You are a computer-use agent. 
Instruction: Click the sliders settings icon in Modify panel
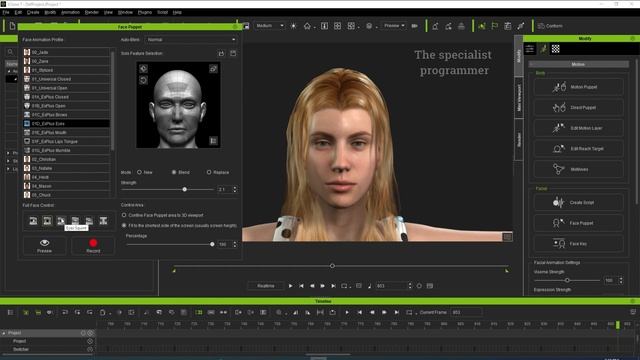pyautogui.click(x=530, y=49)
